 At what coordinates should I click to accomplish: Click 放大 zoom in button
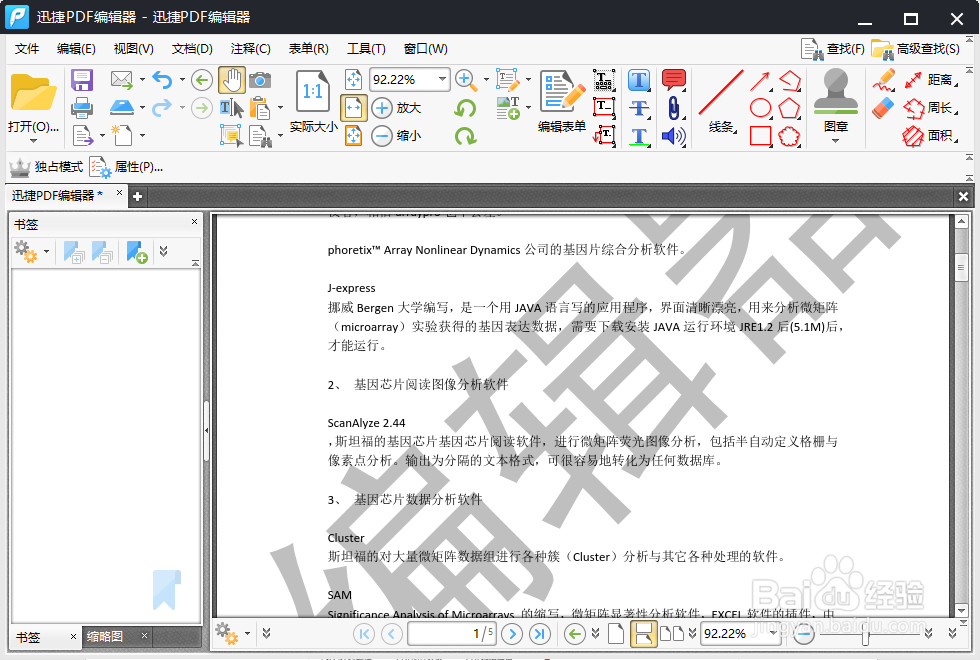tap(397, 108)
